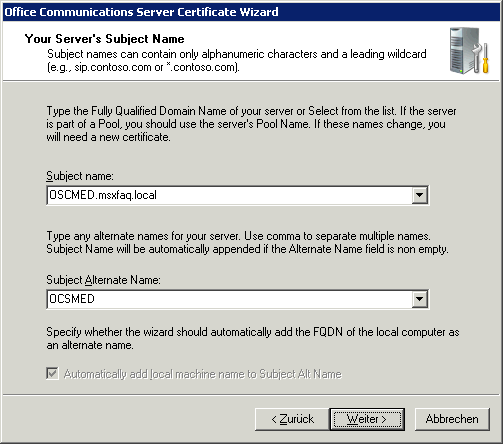
Task: Select the OSCMED.msxfaq.local text entry
Action: (x=103, y=195)
